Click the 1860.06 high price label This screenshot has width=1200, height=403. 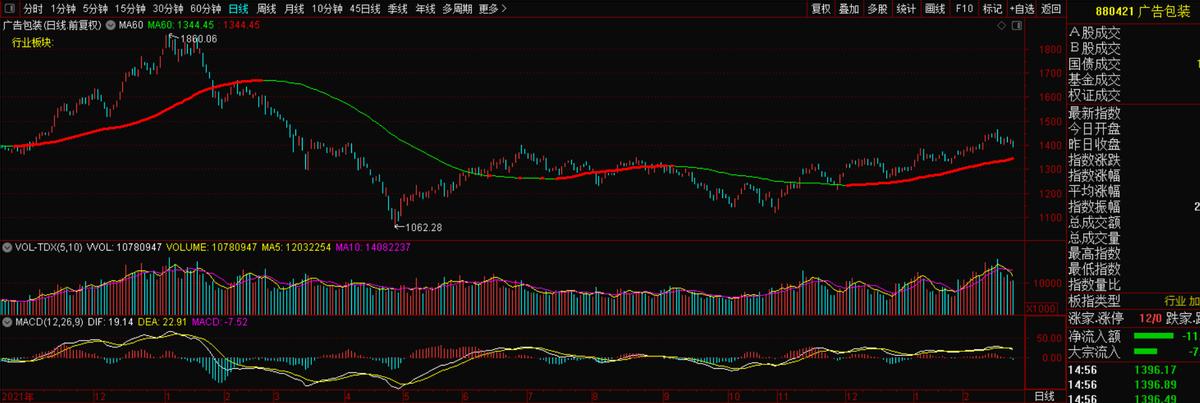point(200,38)
